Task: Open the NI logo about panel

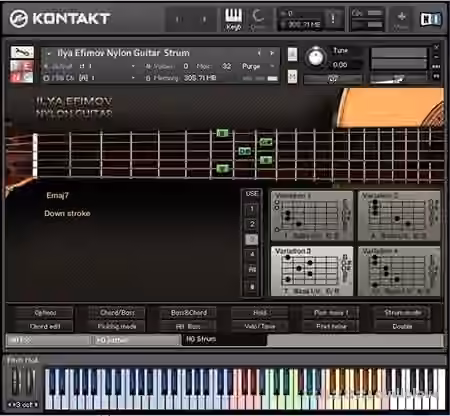Action: [x=431, y=19]
